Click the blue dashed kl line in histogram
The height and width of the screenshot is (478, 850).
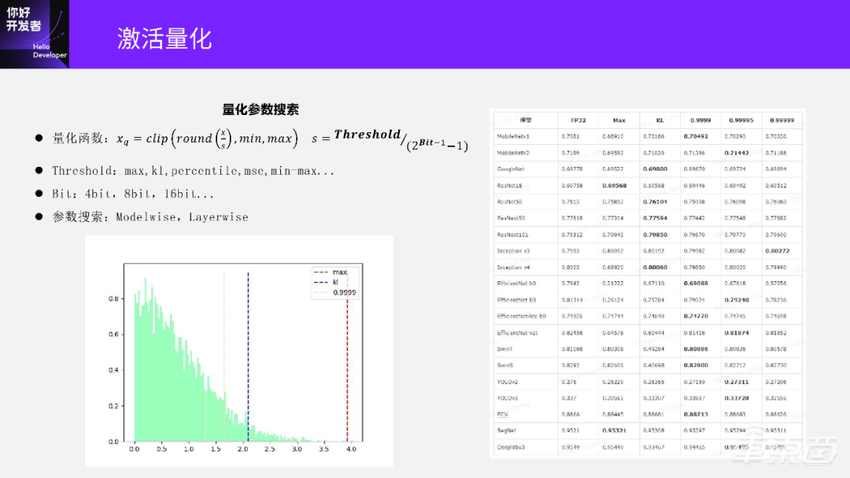coord(247,360)
